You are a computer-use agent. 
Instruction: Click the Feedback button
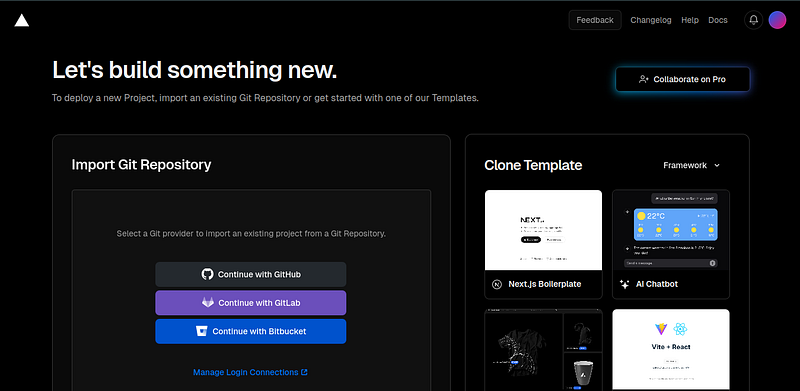[x=595, y=20]
